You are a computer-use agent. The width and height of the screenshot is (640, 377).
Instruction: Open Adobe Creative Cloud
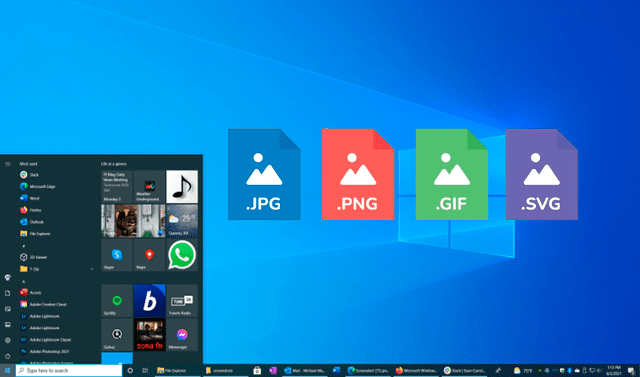[43, 304]
